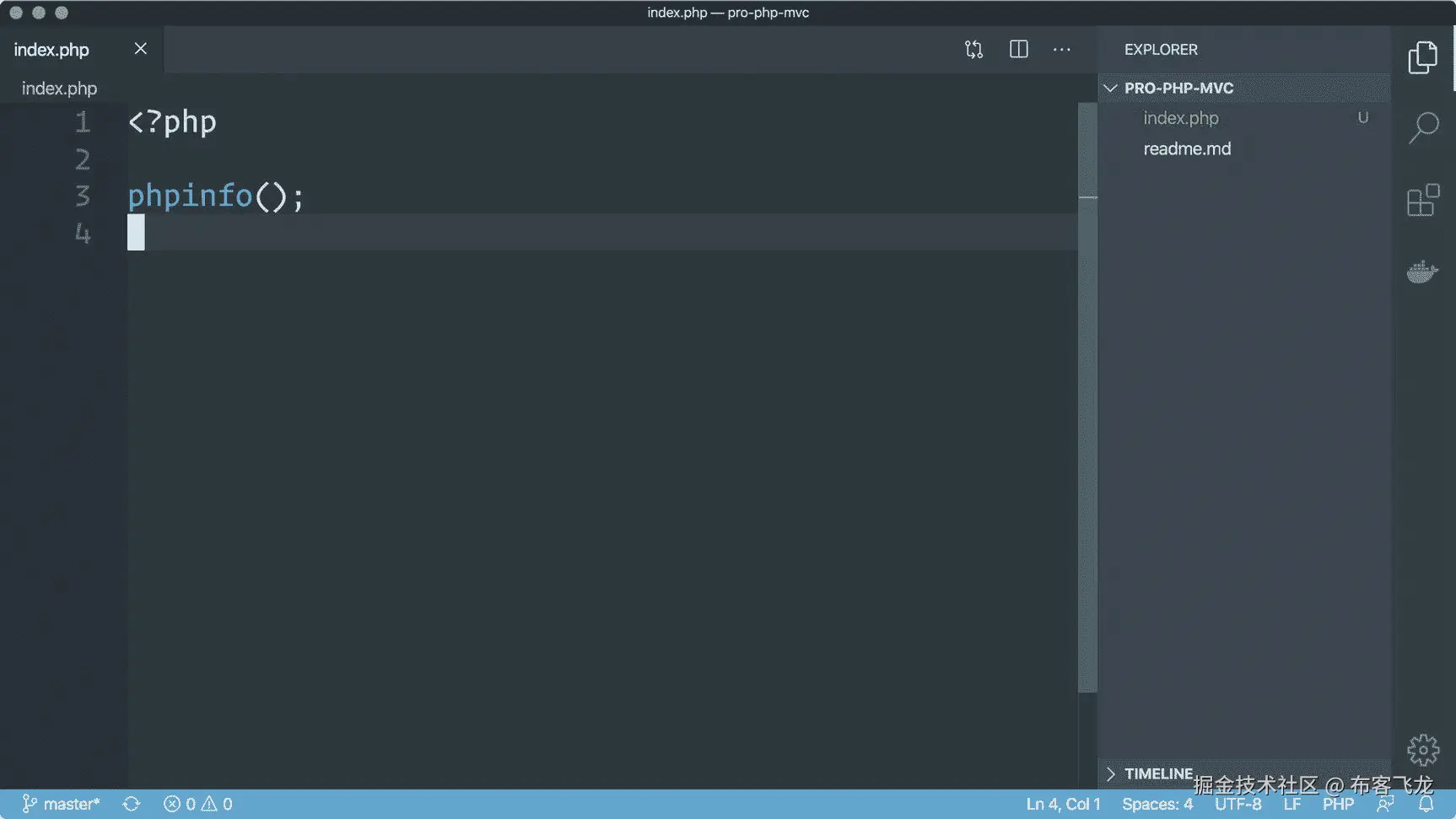The height and width of the screenshot is (819, 1456).
Task: Switch the master* git branch
Action: (61, 804)
